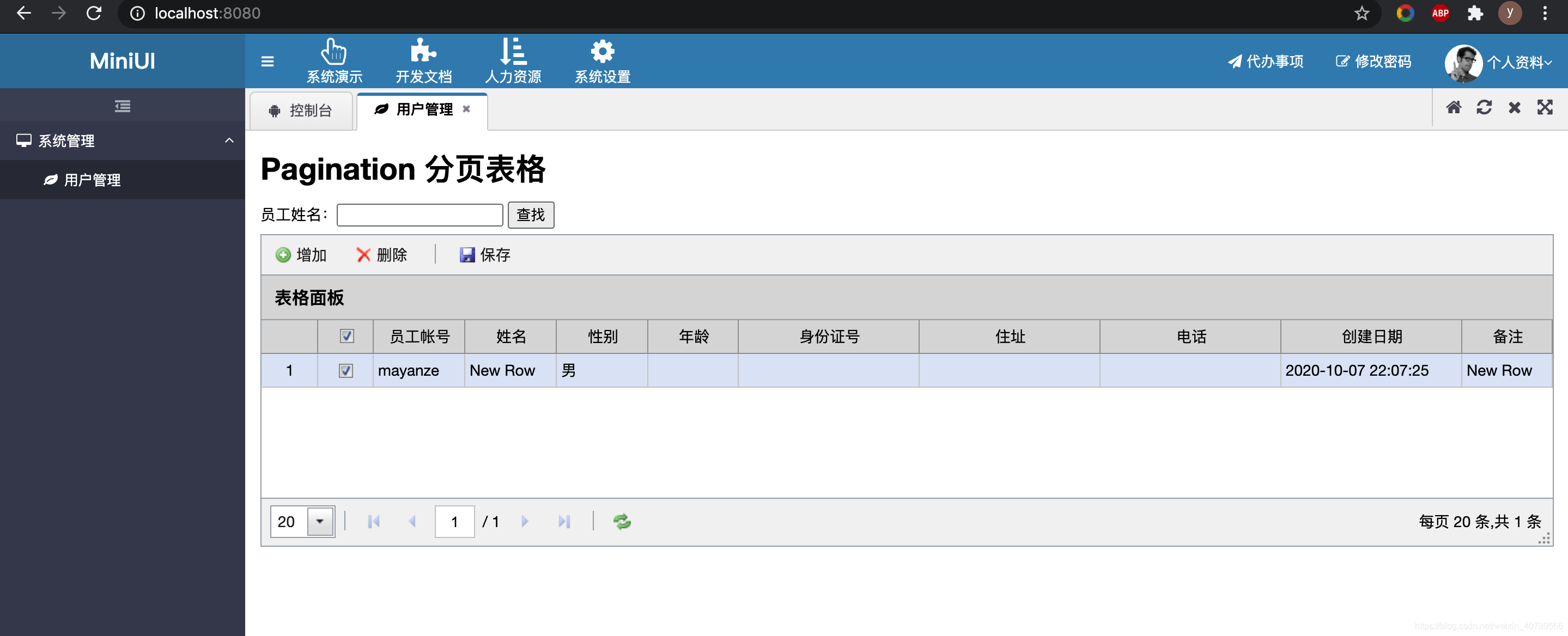
Task: Open the page size dropdown showing 20
Action: pyautogui.click(x=320, y=522)
